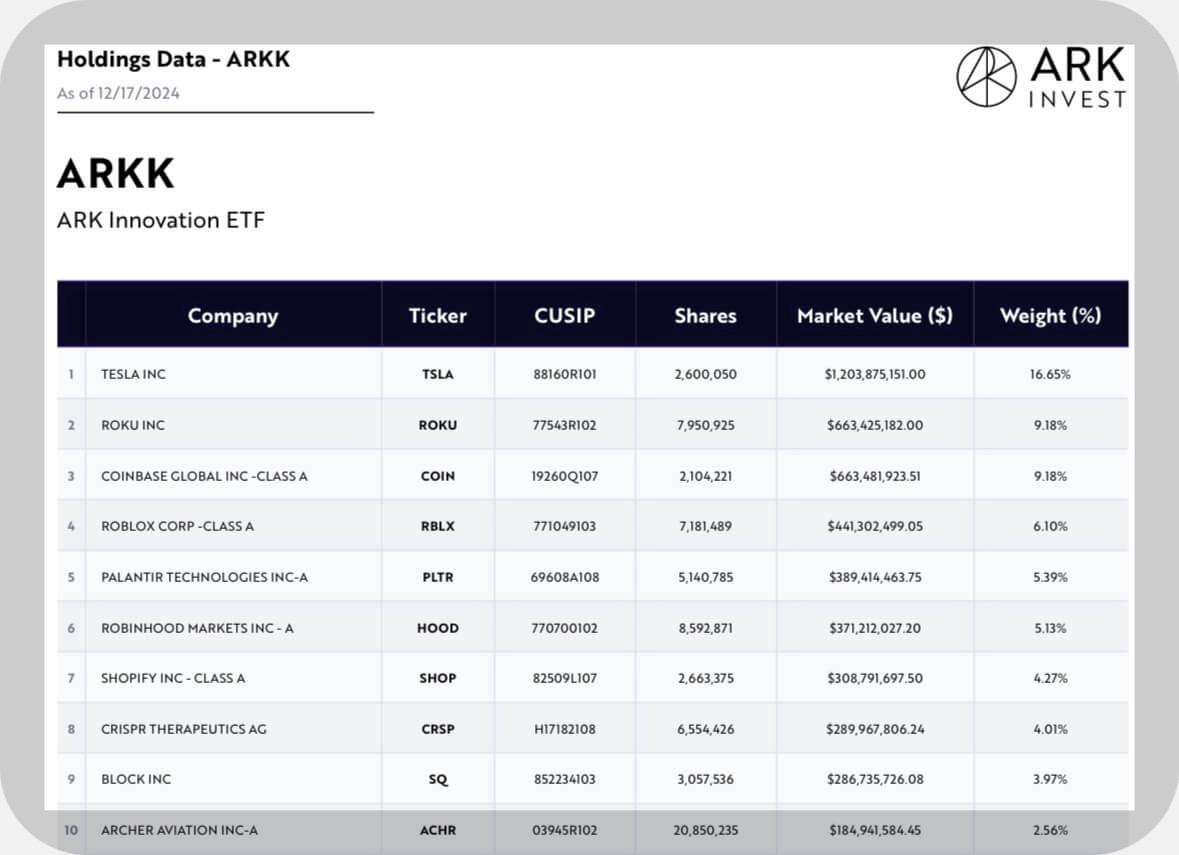Select market value $286,735,726.08
This screenshot has width=1179, height=855.
tap(875, 779)
